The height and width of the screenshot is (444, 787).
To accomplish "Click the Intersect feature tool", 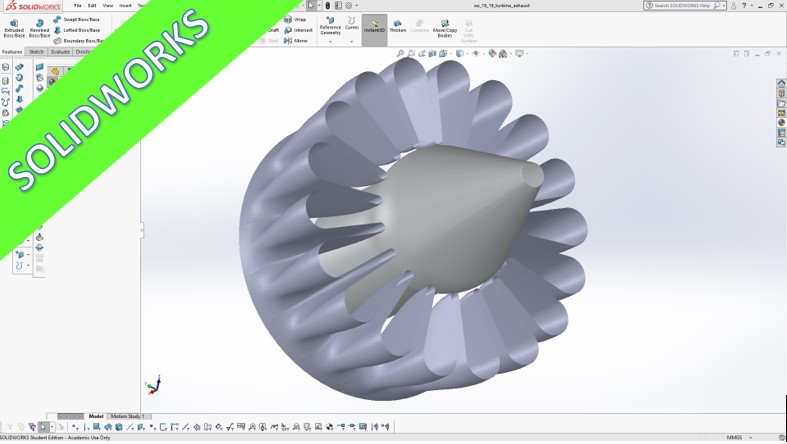I will [x=298, y=30].
